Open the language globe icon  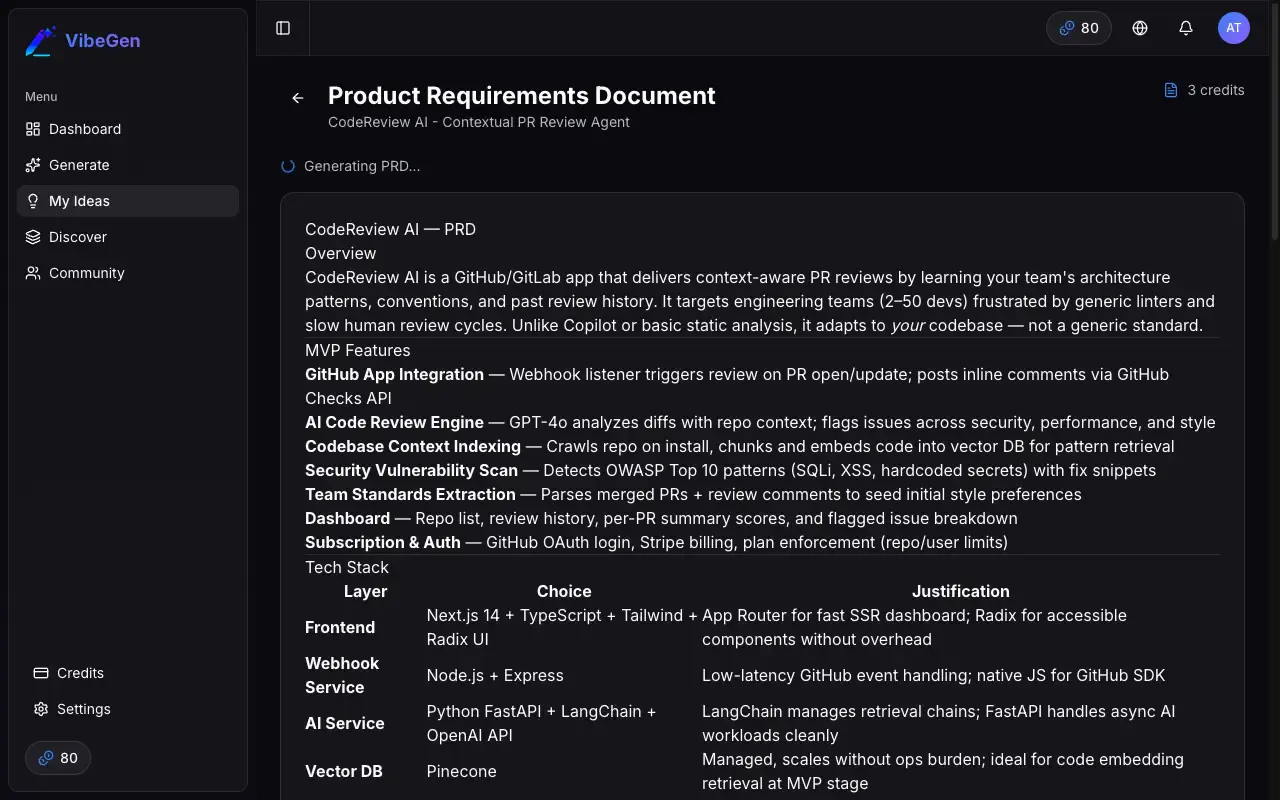1140,28
